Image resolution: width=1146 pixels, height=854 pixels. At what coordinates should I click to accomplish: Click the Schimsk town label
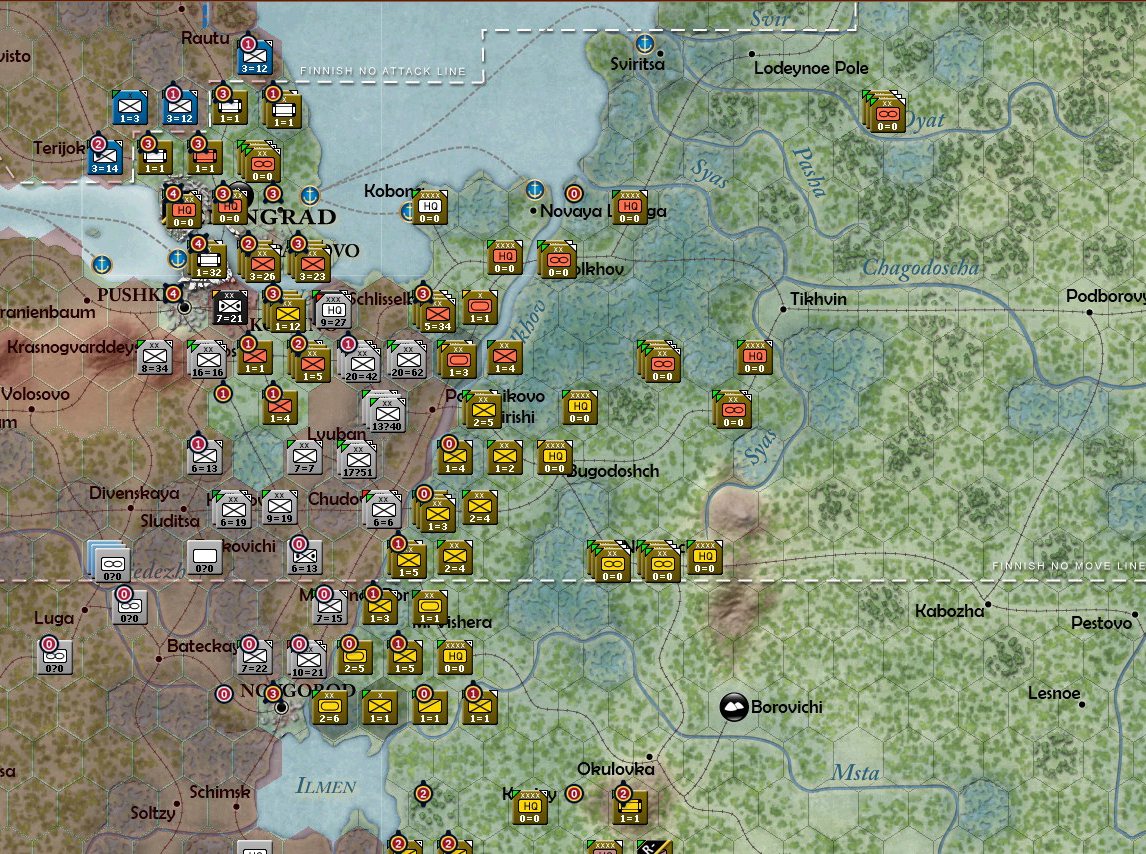[x=219, y=792]
